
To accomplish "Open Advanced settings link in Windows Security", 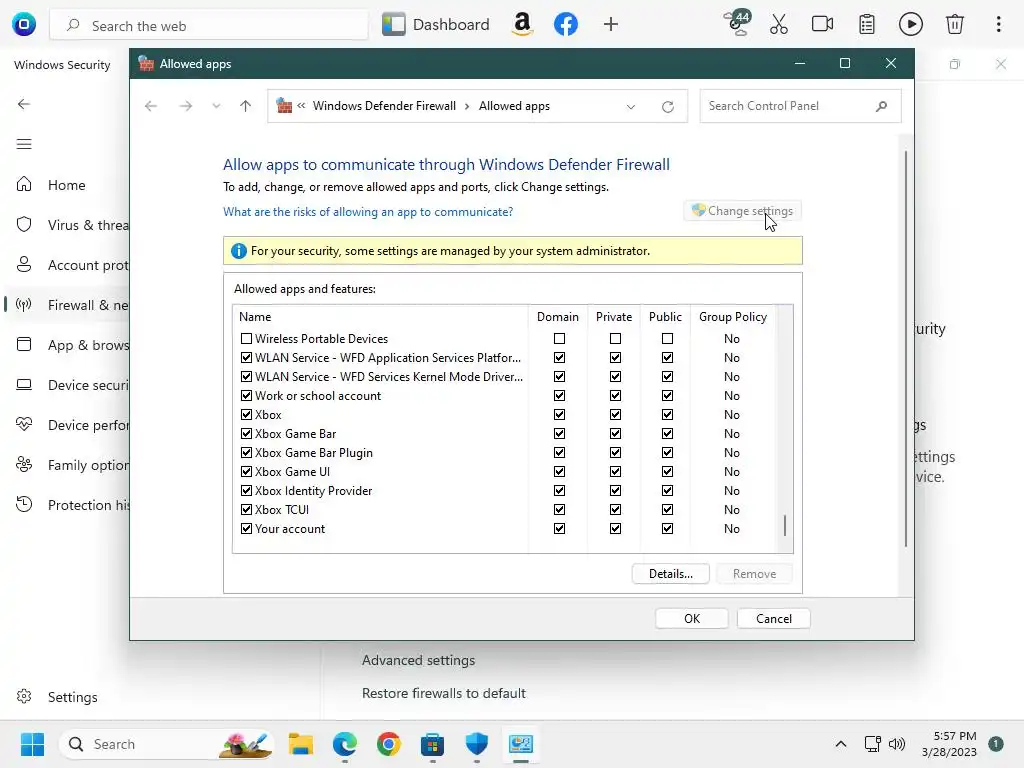I will [419, 660].
